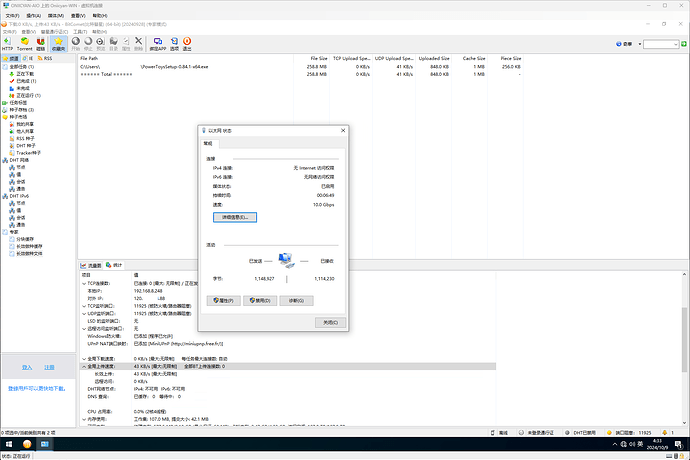Viewport: 690px width, 460px height.
Task: Select the Torrent Archive (种子存档 (3)) item
Action: pyautogui.click(x=18, y=110)
